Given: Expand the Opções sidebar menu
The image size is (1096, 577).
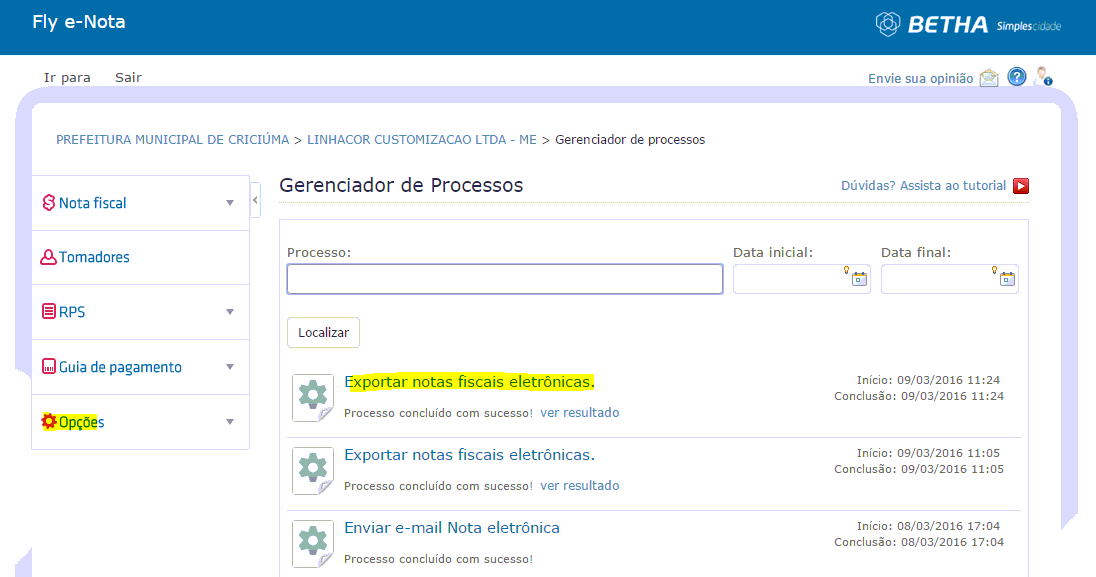Looking at the screenshot, I should click(x=140, y=422).
